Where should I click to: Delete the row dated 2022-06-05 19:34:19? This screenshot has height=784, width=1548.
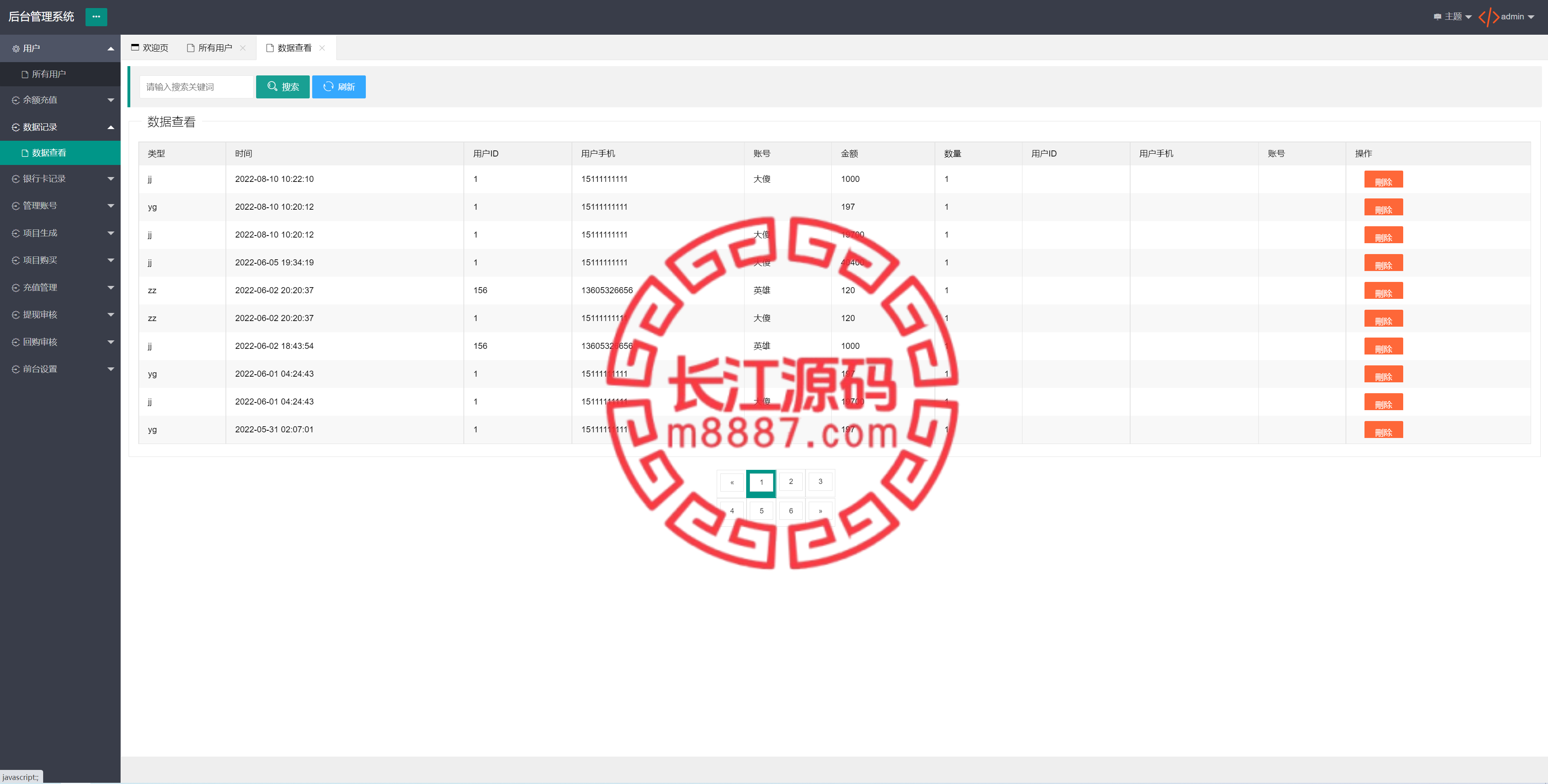click(1383, 263)
